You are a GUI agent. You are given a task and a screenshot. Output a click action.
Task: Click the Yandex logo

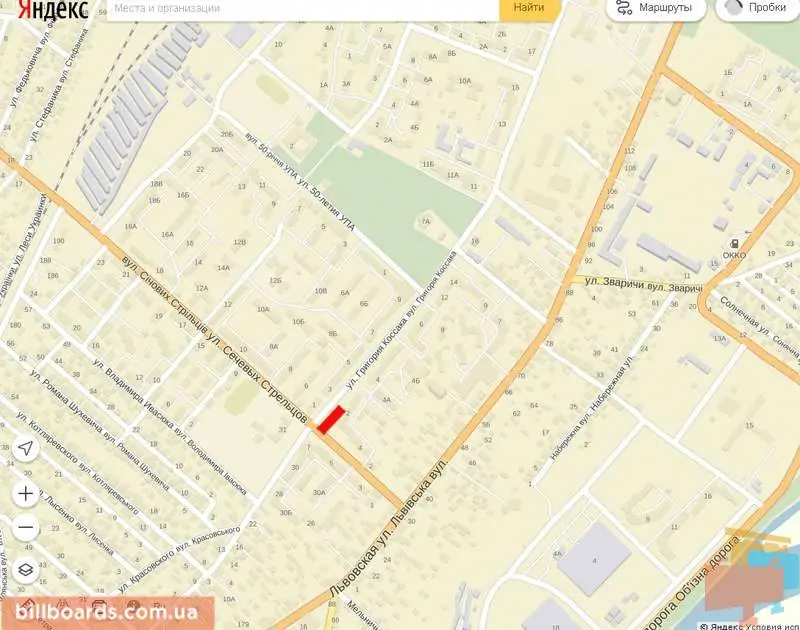tap(53, 9)
